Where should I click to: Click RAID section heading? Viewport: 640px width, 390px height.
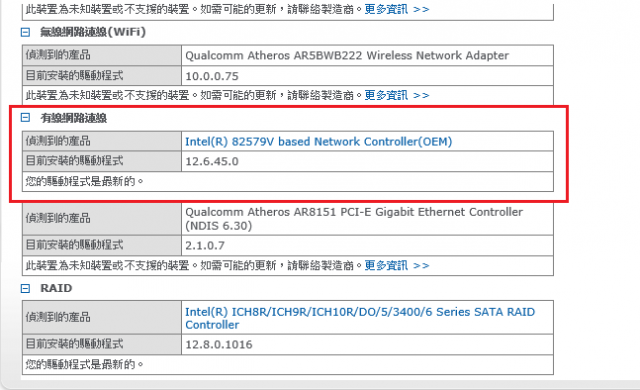[56, 288]
